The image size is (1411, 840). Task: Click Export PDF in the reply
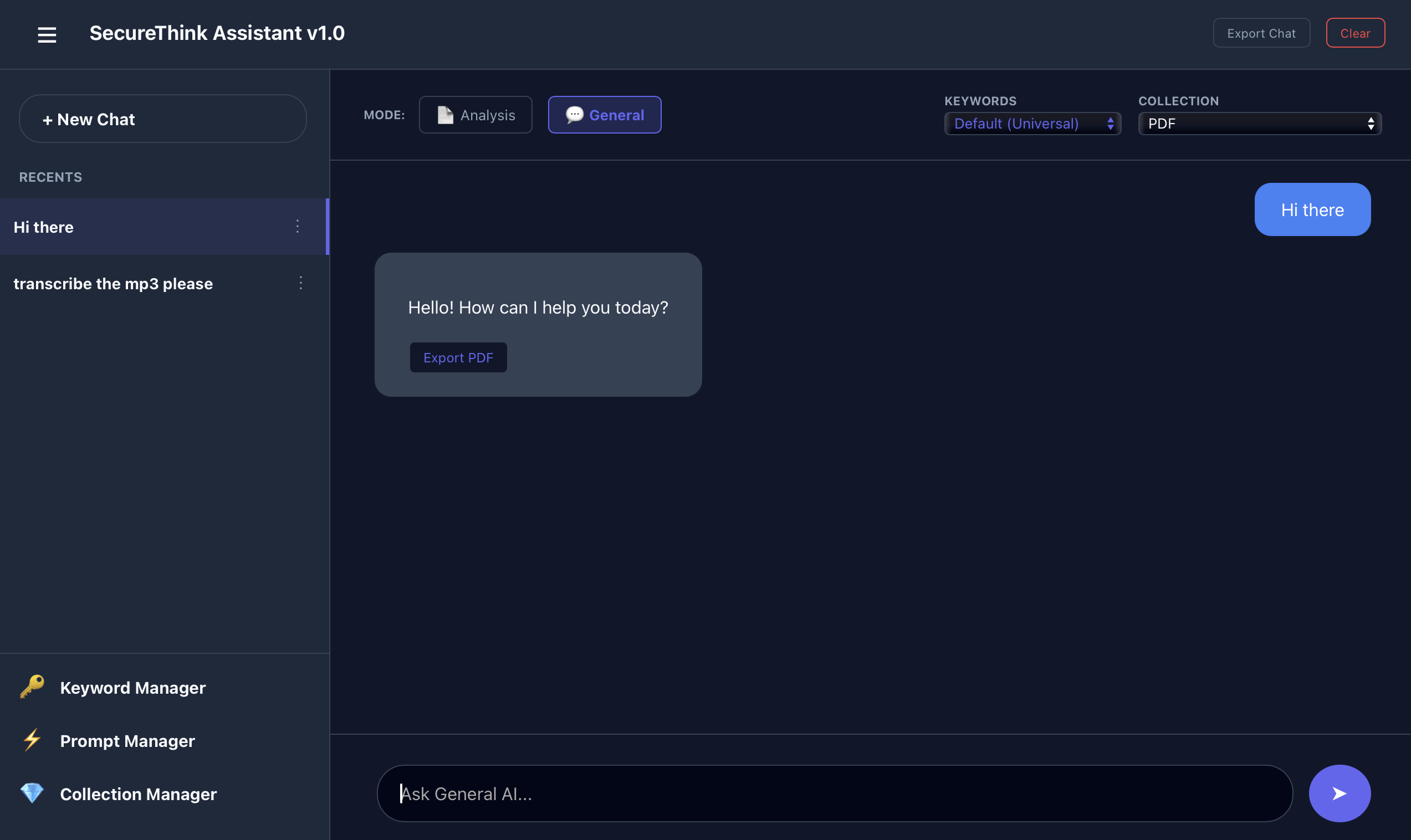[x=458, y=358]
